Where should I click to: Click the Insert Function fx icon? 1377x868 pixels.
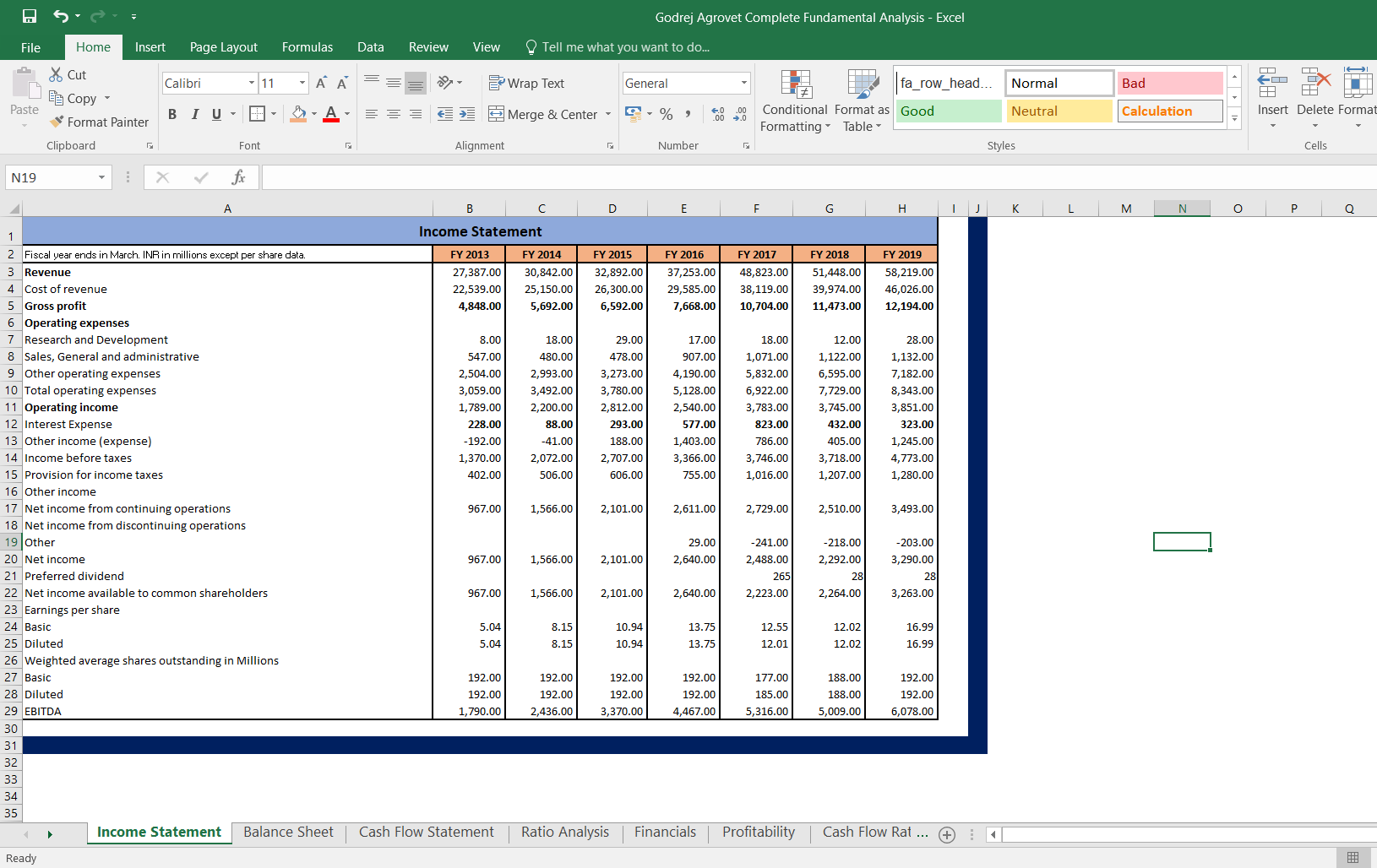coord(238,177)
